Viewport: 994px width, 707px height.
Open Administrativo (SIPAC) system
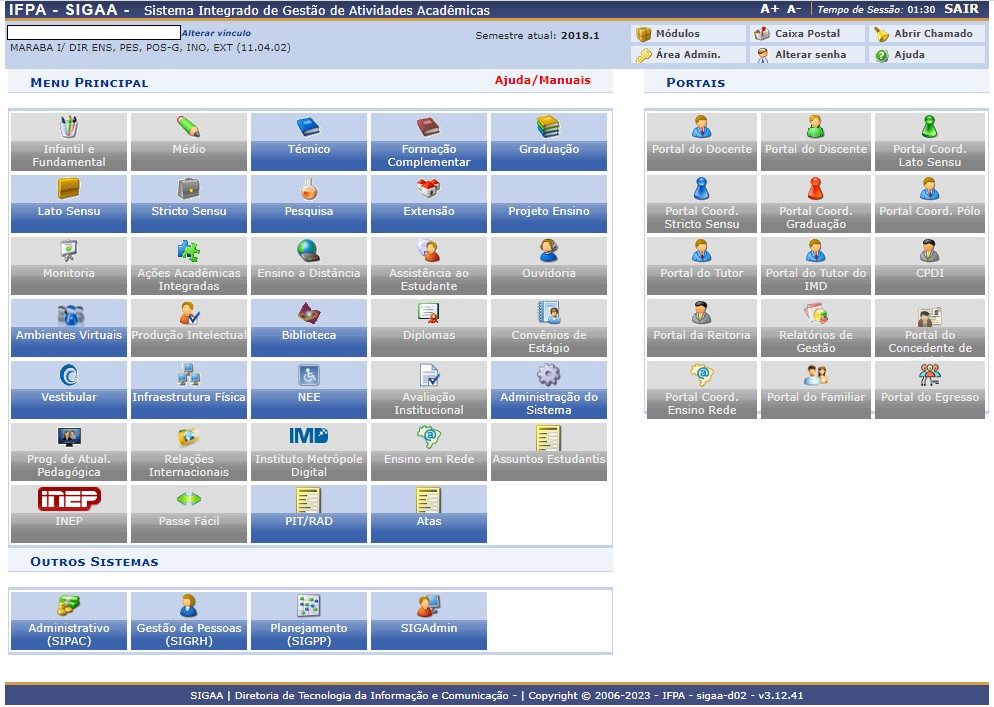point(68,621)
